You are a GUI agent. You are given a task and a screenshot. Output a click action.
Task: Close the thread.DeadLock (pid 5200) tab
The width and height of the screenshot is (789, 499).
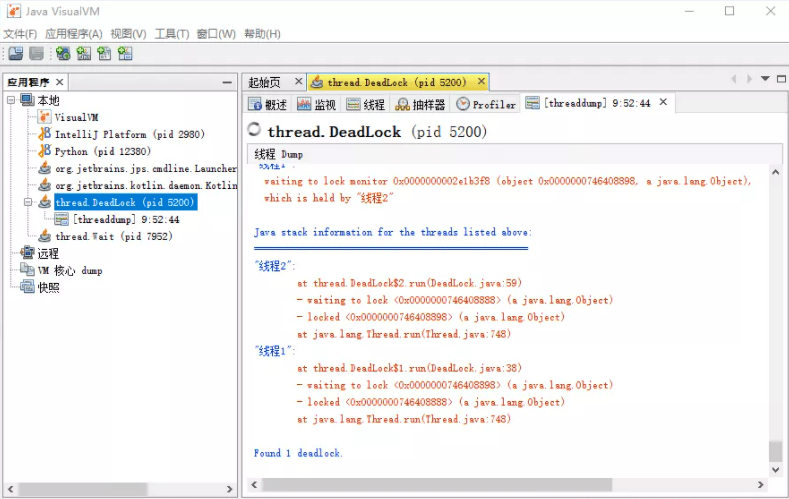(x=482, y=81)
